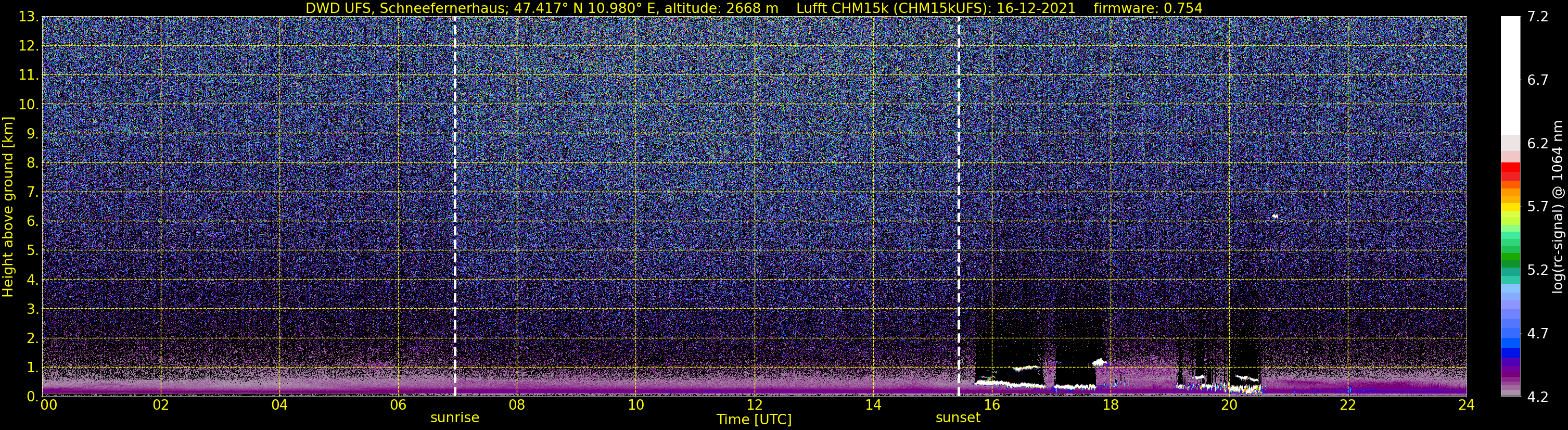The height and width of the screenshot is (430, 1568).
Task: Click the "16" time axis tick label
Action: (991, 406)
